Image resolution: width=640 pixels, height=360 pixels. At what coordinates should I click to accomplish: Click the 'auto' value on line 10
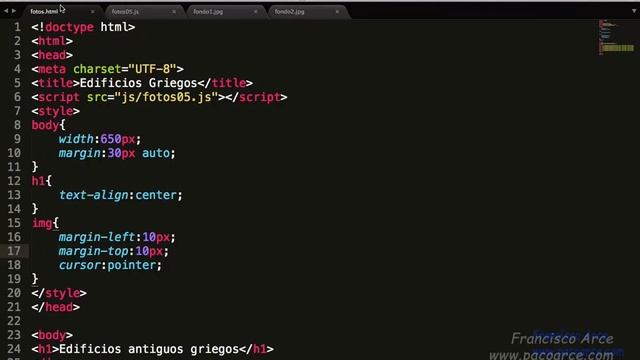156,153
